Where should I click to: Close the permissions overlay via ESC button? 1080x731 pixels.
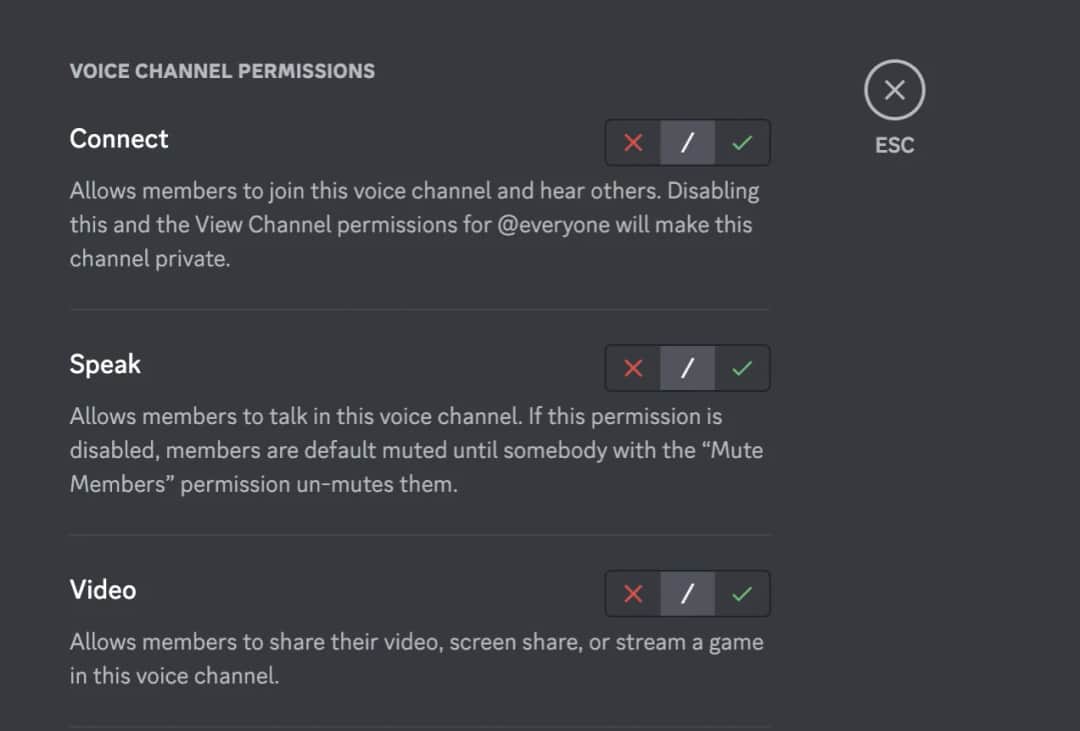[893, 89]
